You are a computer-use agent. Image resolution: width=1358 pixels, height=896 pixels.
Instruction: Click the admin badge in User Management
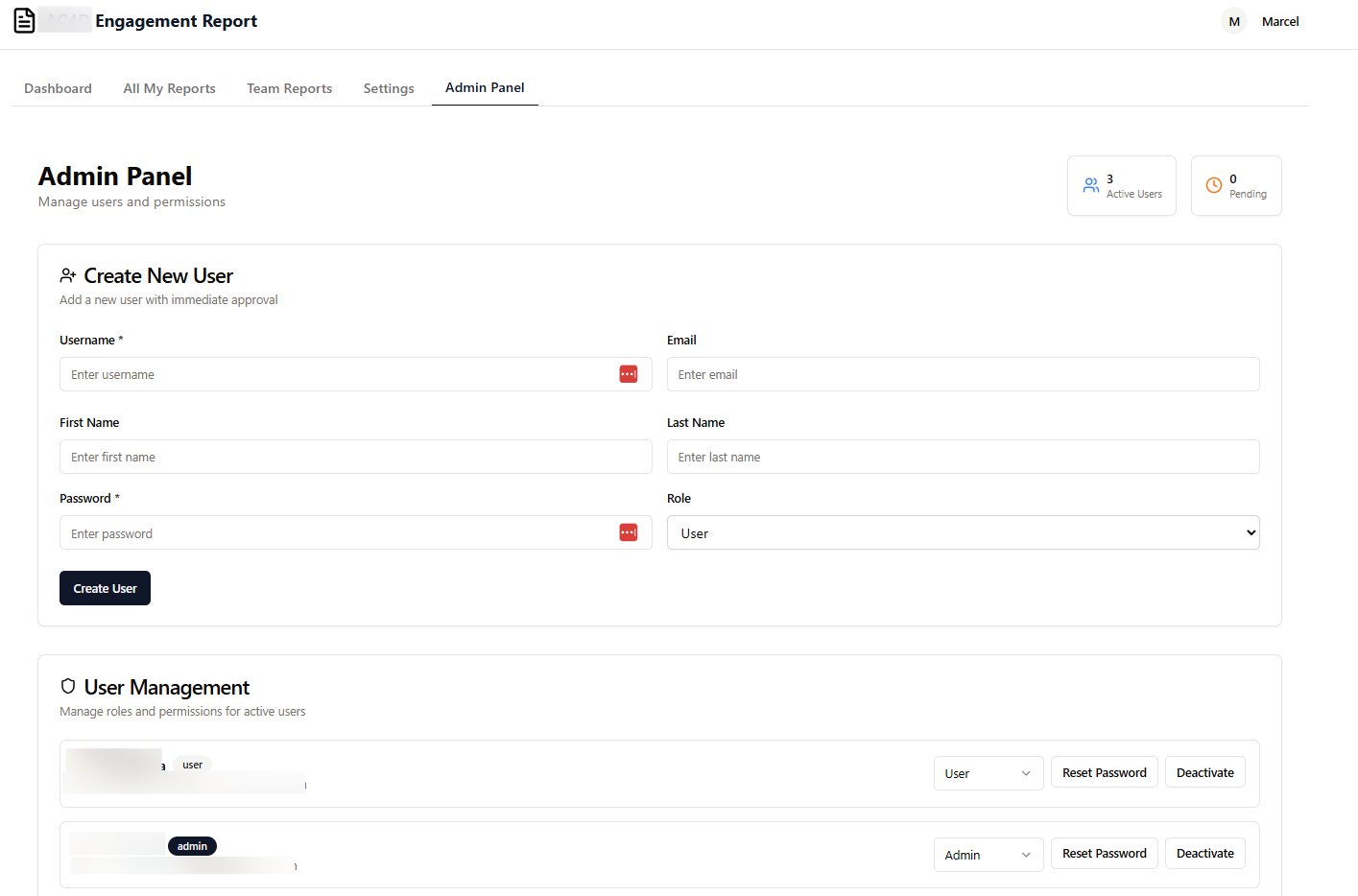pyautogui.click(x=192, y=845)
